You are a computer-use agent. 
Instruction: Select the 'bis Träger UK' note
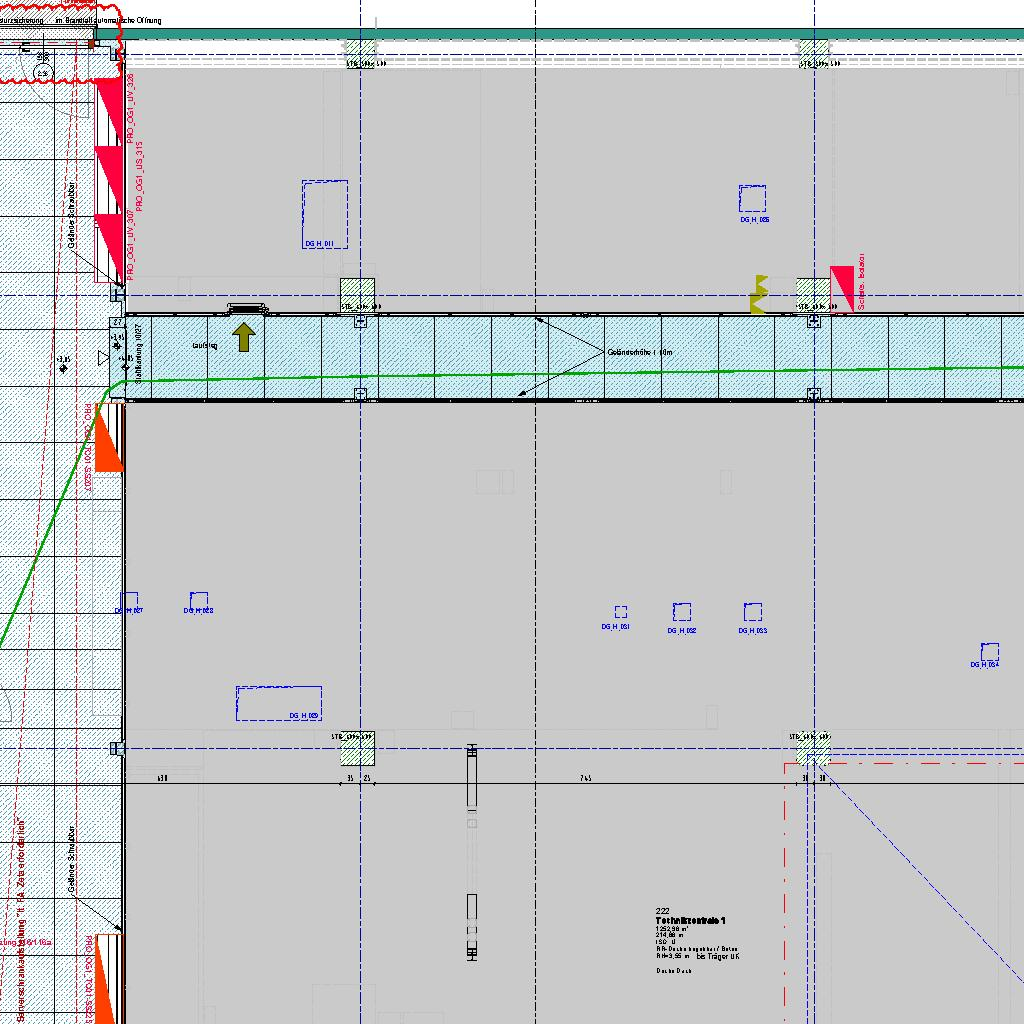pos(718,956)
